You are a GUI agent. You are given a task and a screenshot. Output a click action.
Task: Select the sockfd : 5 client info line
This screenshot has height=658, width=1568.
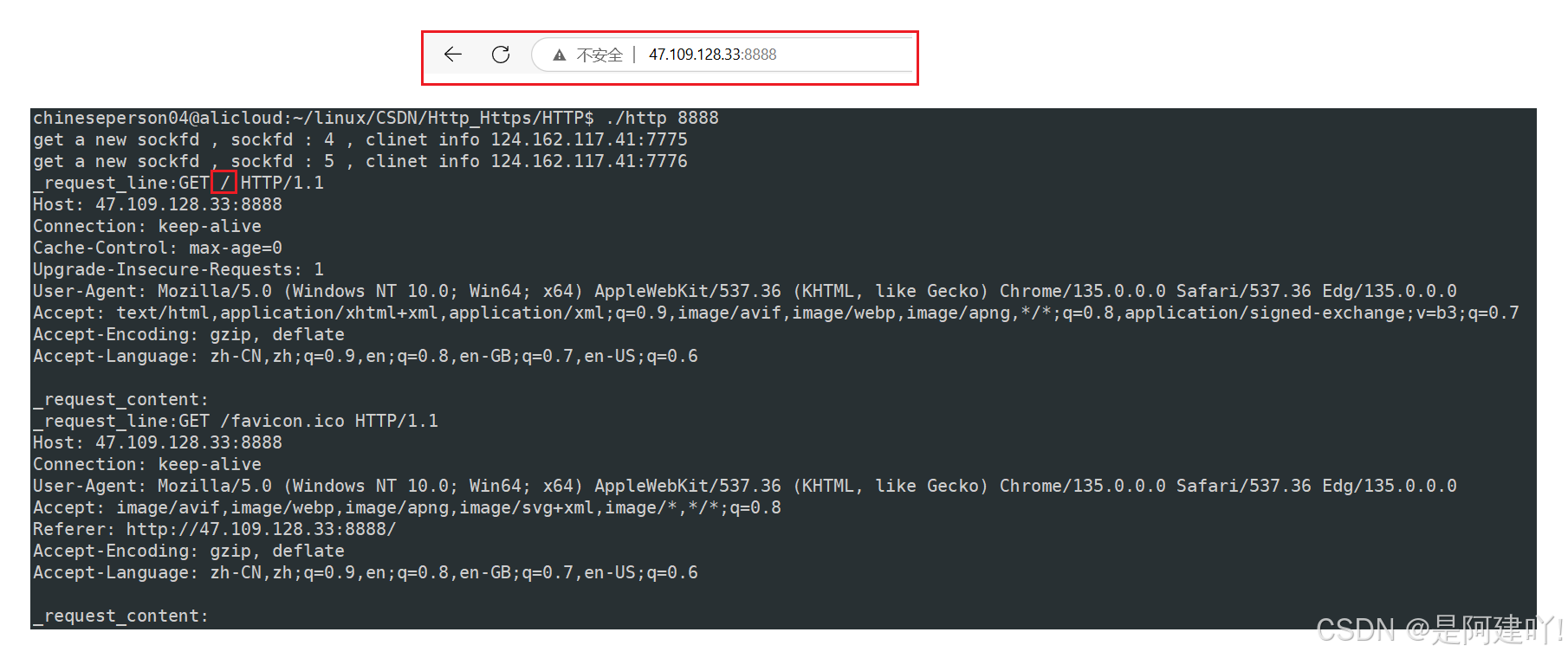pyautogui.click(x=360, y=161)
